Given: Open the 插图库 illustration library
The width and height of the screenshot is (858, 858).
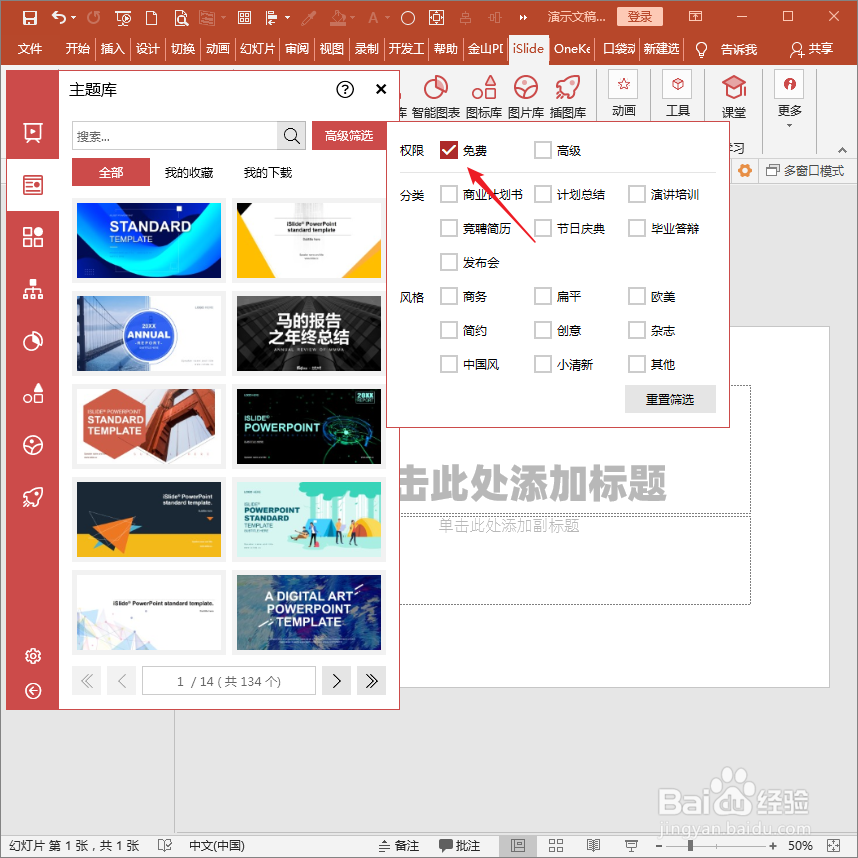Looking at the screenshot, I should (567, 97).
